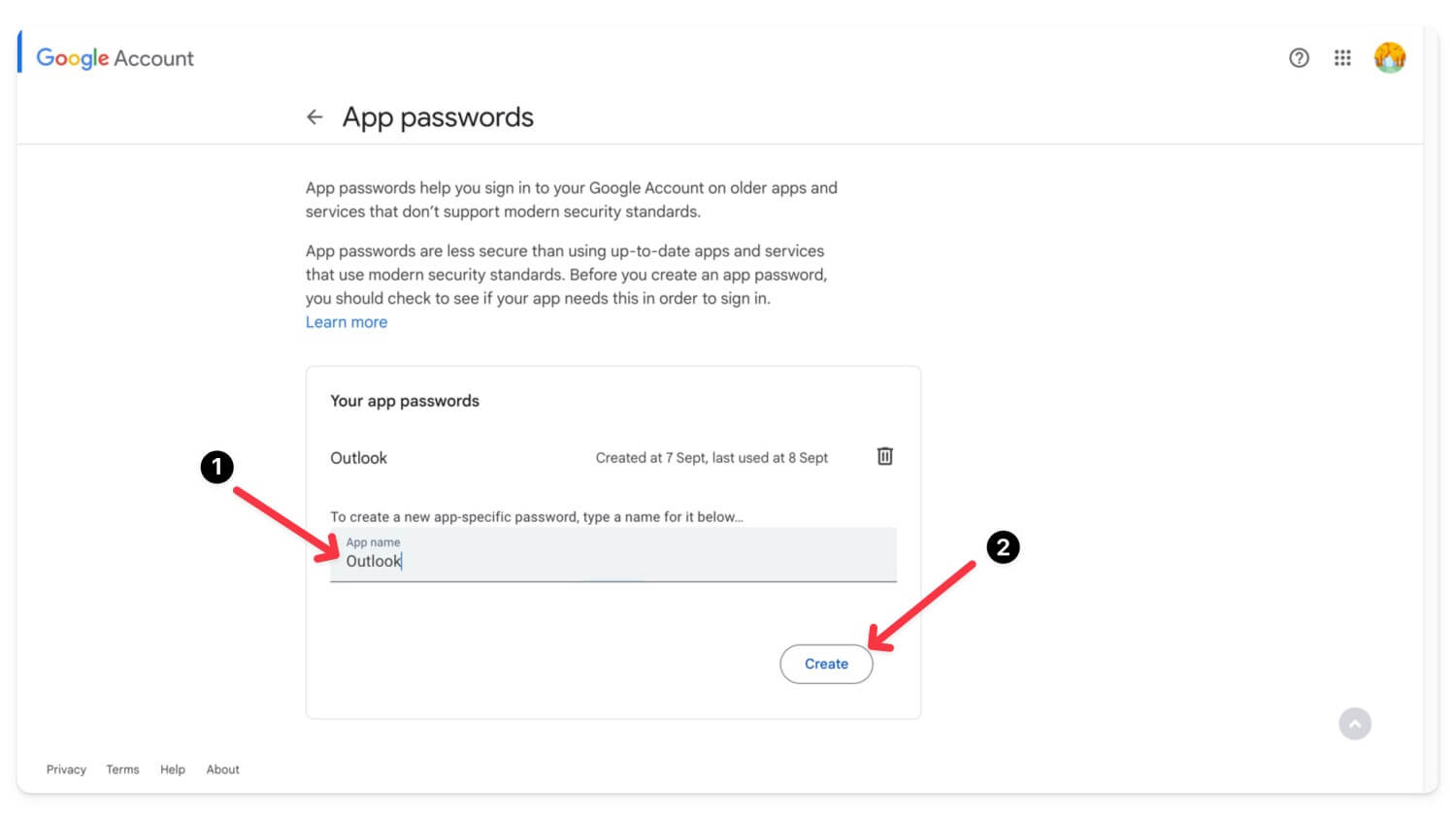Go back using the back arrow

pyautogui.click(x=314, y=116)
